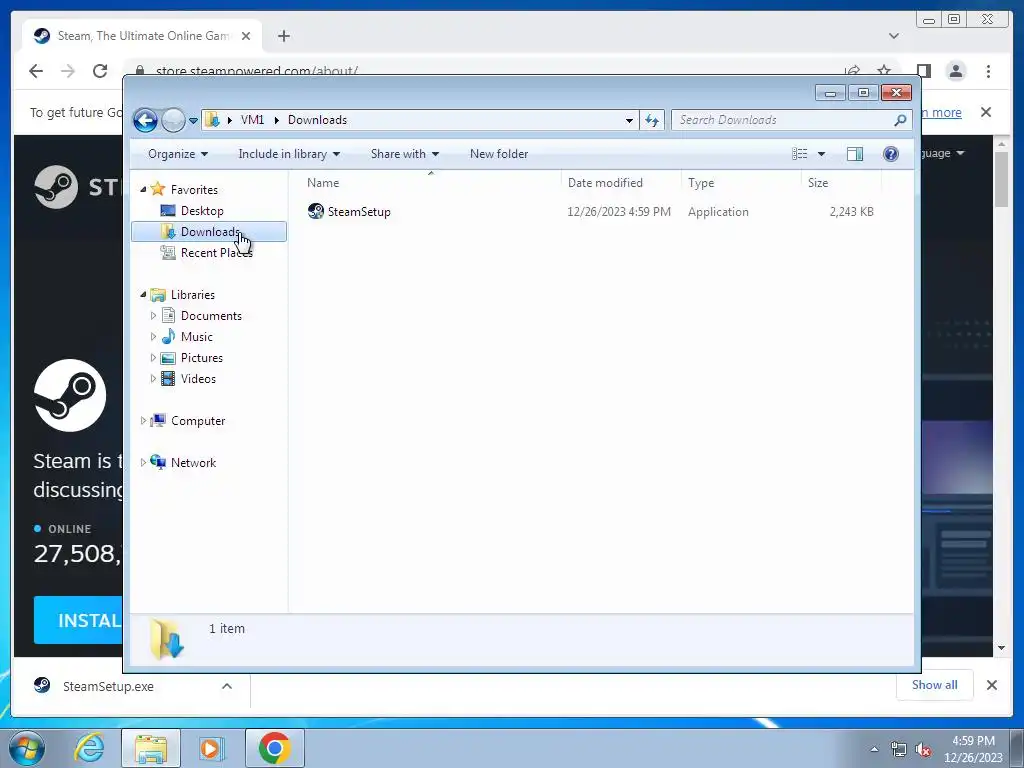
Task: Focus the Search Downloads field
Action: [x=791, y=120]
